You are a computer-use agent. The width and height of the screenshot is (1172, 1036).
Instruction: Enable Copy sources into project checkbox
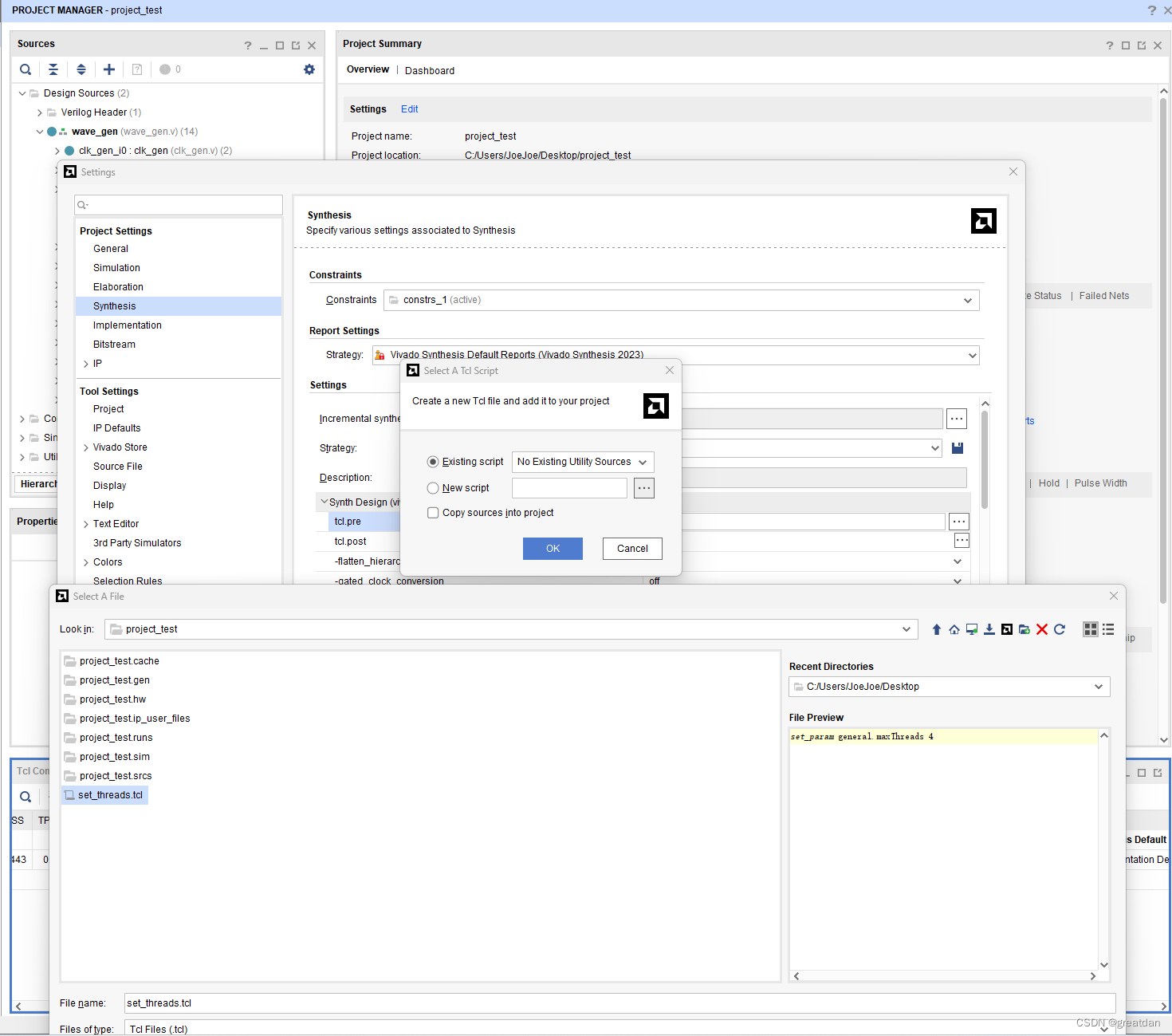[x=433, y=513]
